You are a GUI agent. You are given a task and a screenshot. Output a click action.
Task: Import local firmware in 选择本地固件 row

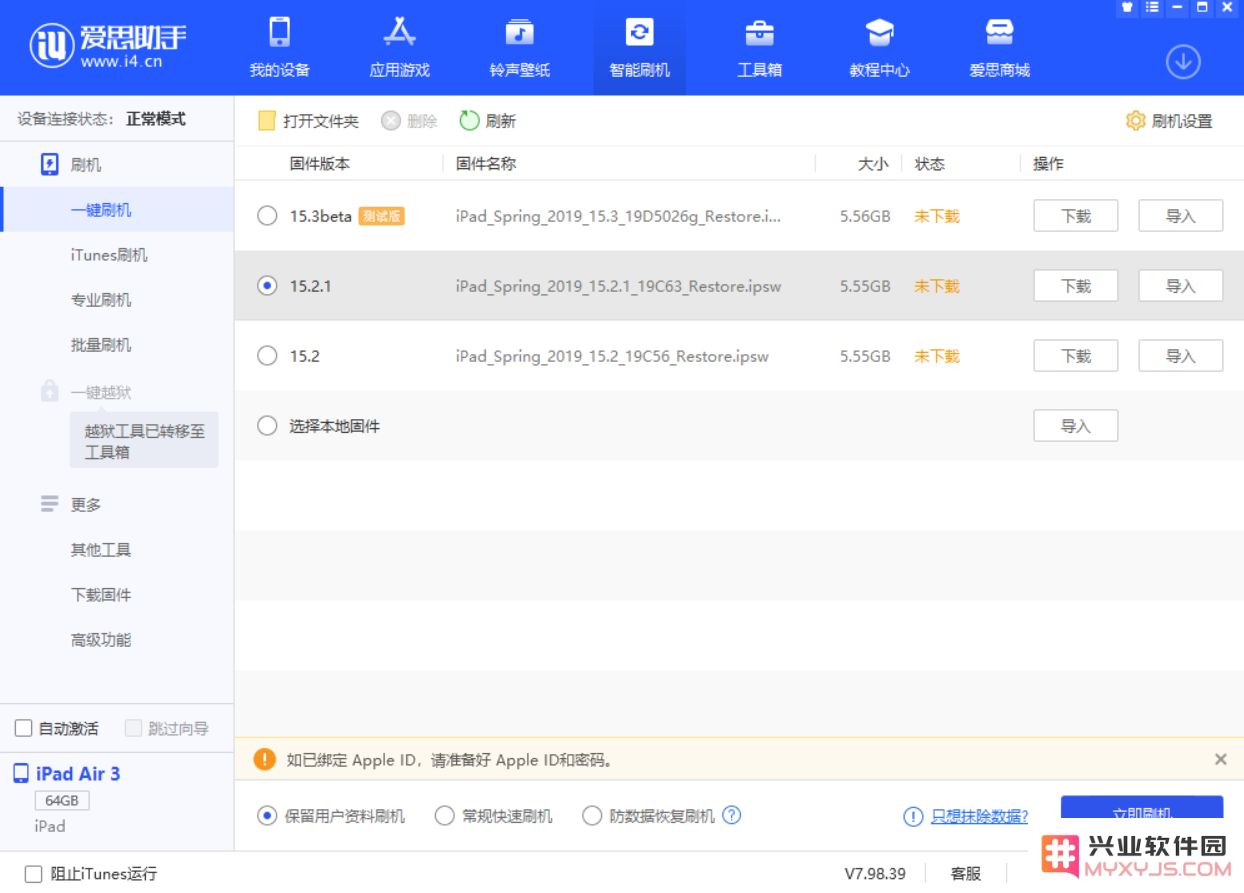click(x=1075, y=426)
